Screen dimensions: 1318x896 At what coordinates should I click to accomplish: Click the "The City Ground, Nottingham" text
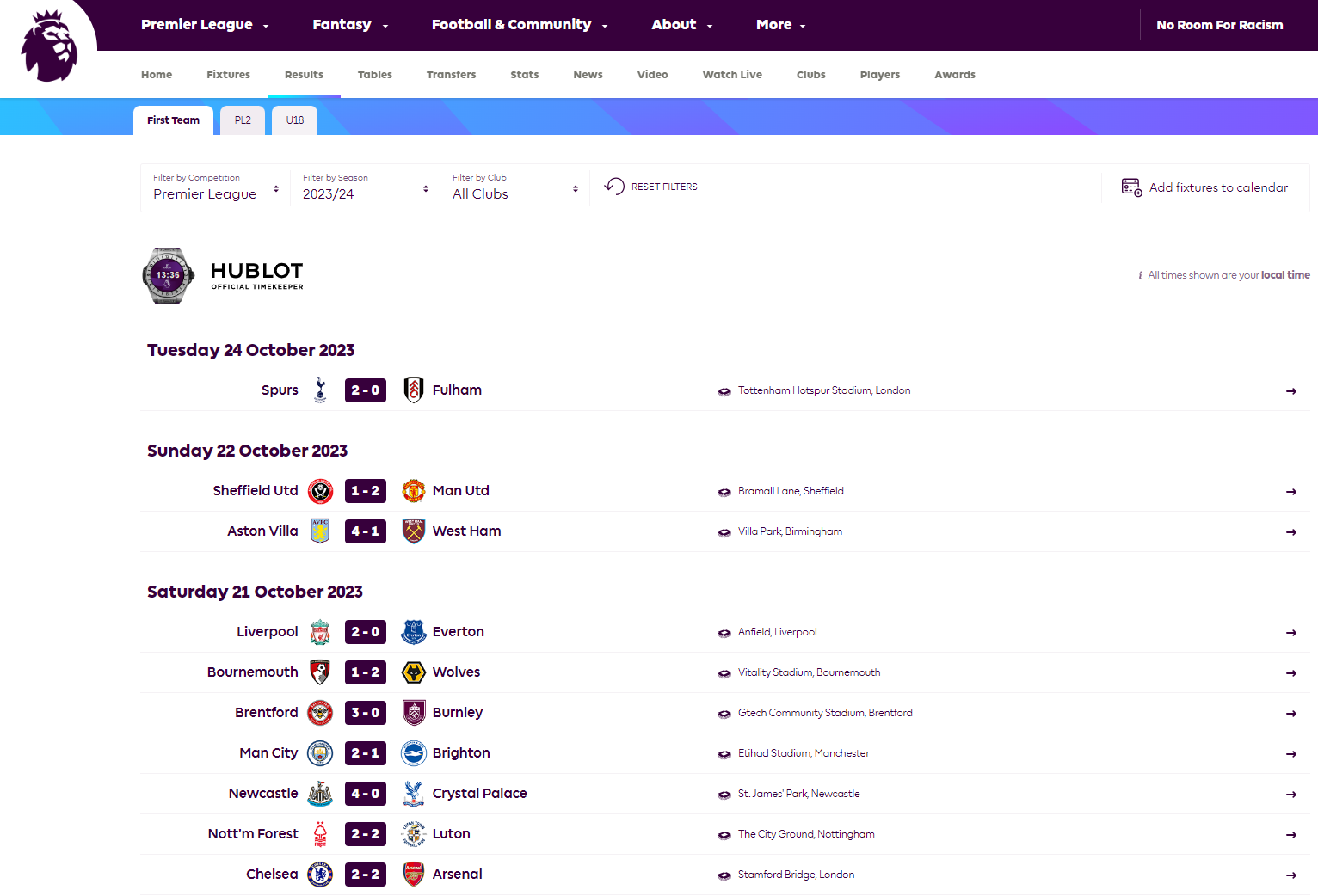806,834
